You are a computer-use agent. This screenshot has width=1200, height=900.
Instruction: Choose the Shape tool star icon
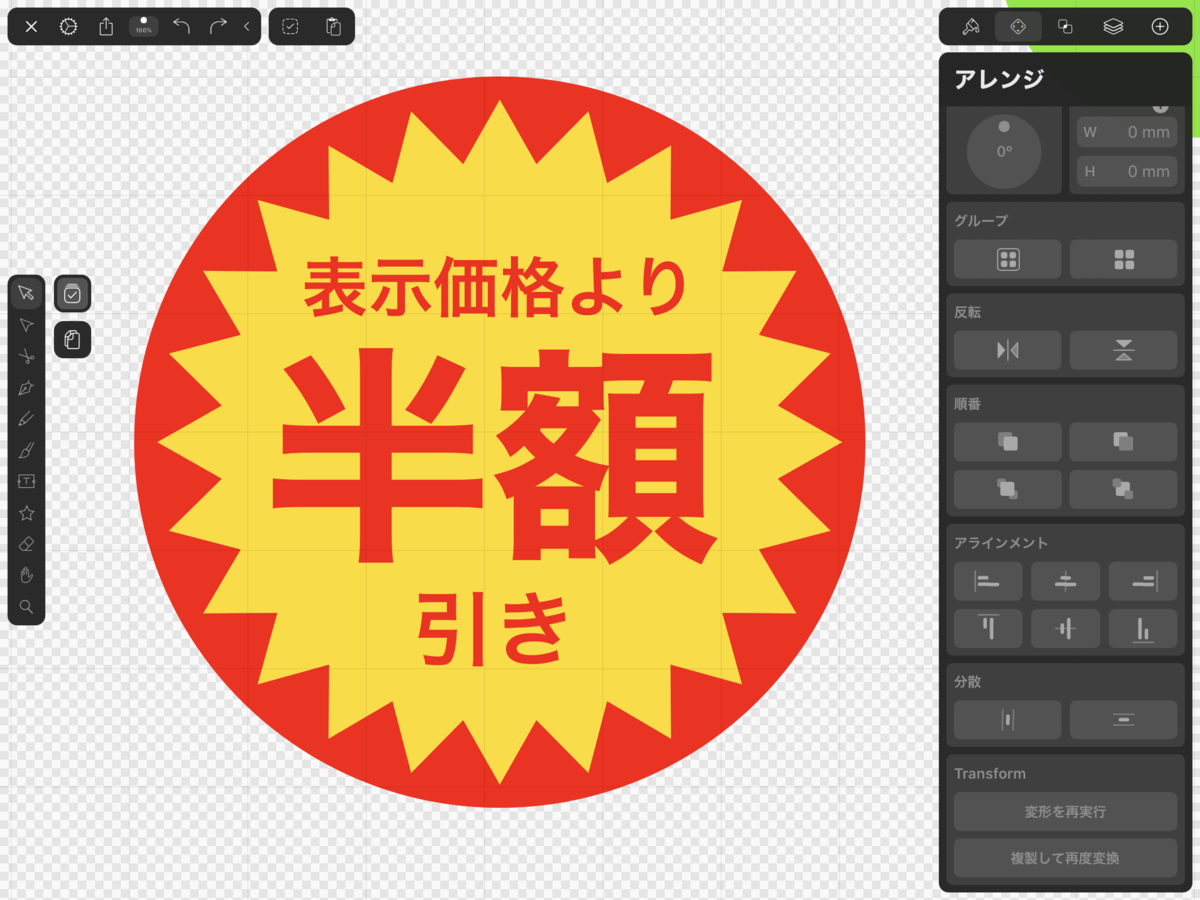tap(27, 513)
